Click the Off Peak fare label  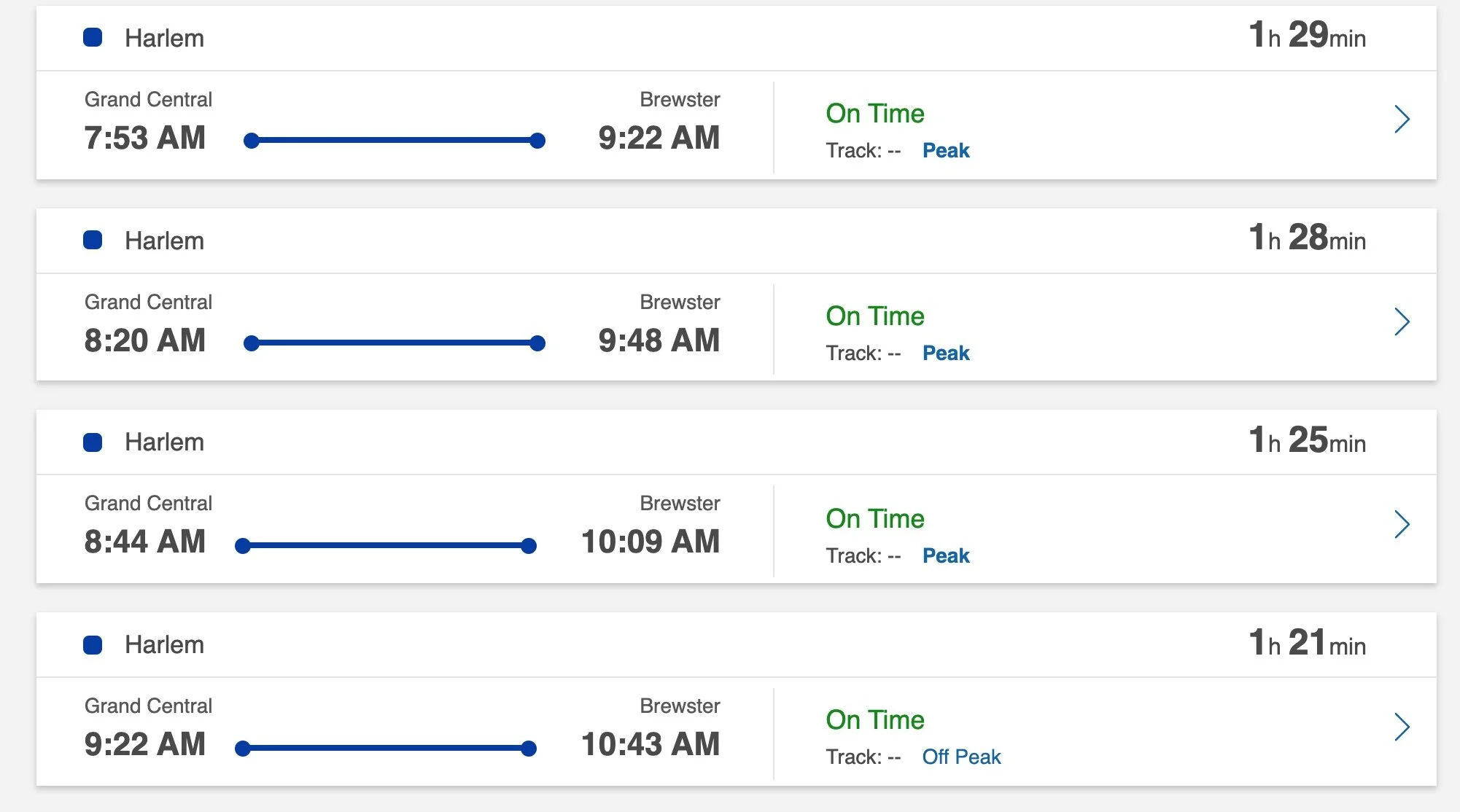(x=961, y=757)
